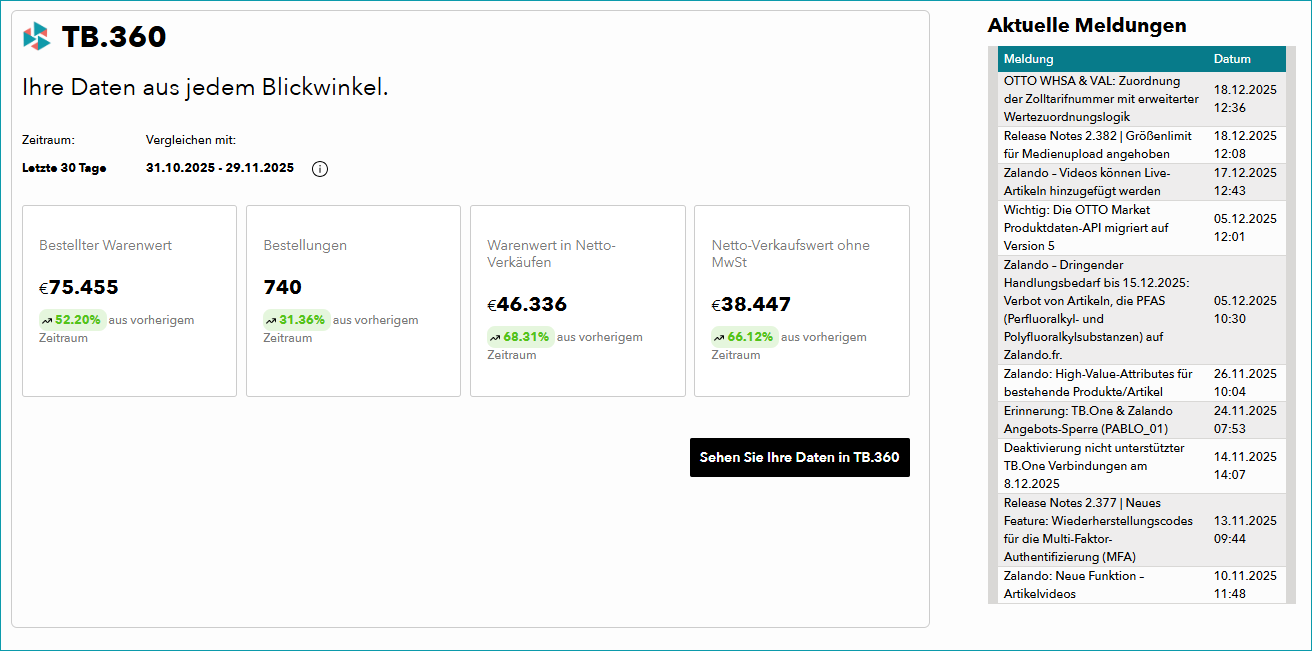Click the date '05.12.2025 10:30'
This screenshot has height=651, width=1312.
tap(1245, 310)
